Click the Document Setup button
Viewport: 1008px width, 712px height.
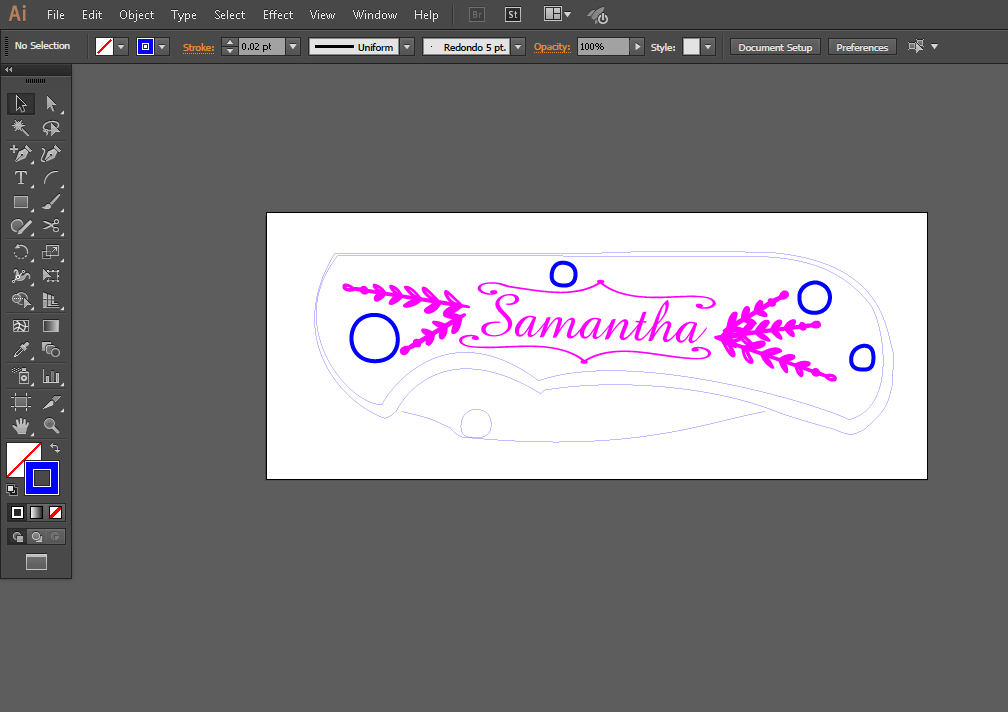[x=775, y=47]
